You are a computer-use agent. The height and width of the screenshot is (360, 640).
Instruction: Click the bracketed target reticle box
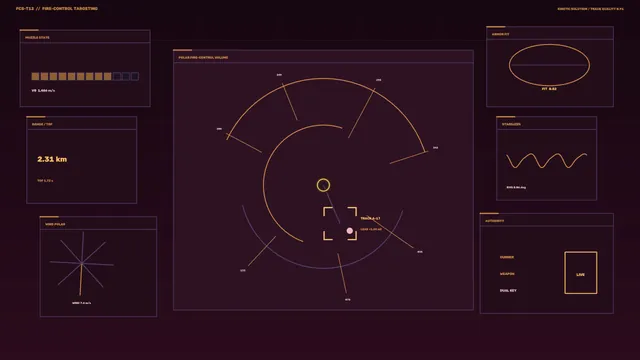pos(340,224)
